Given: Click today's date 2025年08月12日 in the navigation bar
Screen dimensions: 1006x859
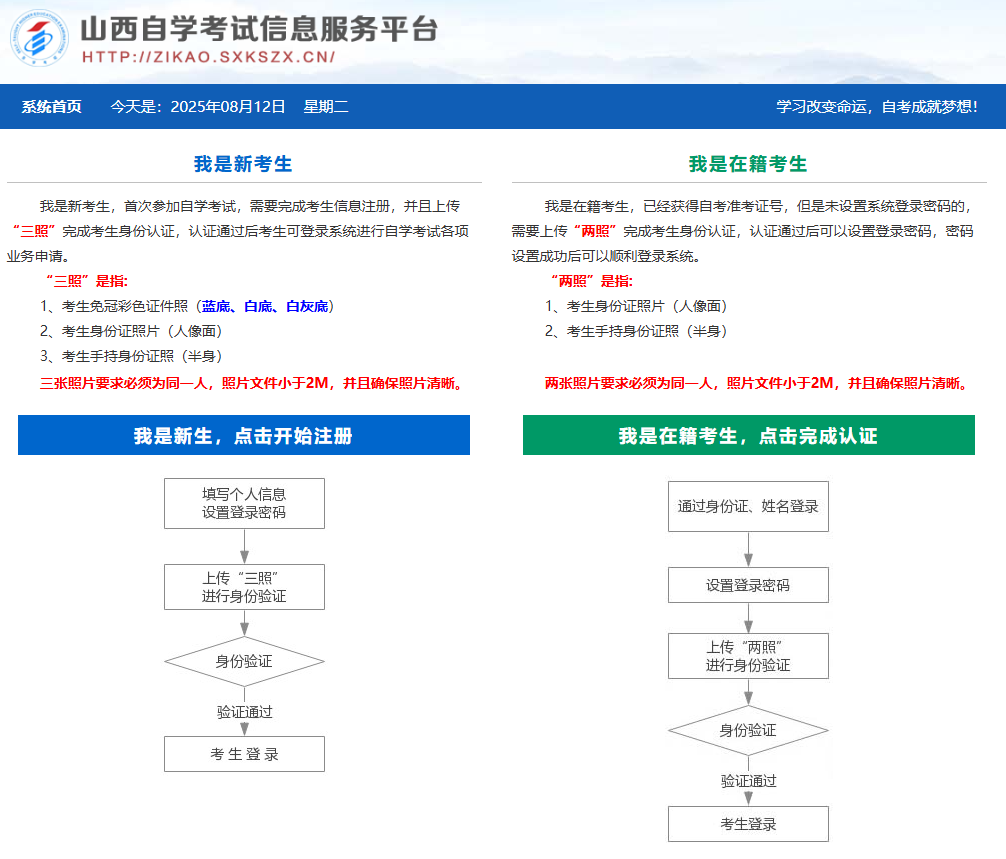Looking at the screenshot, I should pyautogui.click(x=228, y=107).
